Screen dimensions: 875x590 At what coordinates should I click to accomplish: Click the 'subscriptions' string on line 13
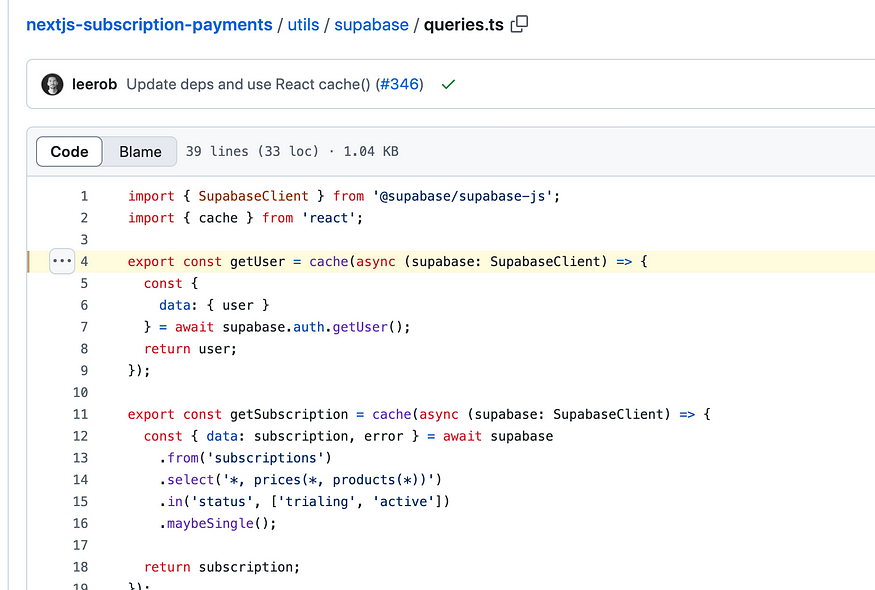coord(266,458)
